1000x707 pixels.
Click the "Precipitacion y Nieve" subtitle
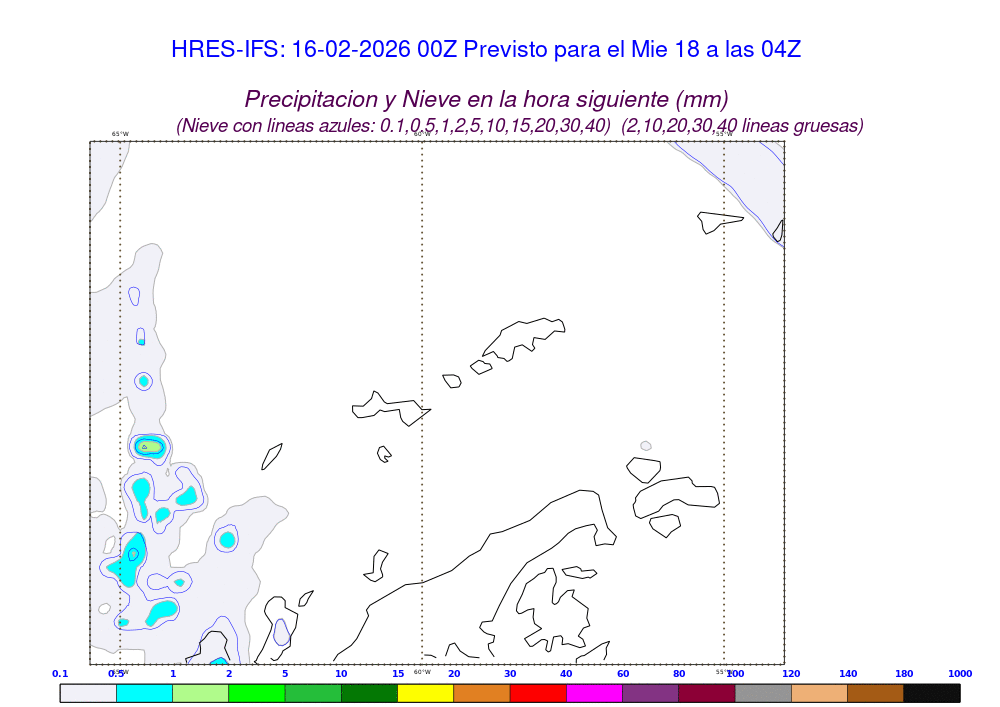(x=486, y=99)
